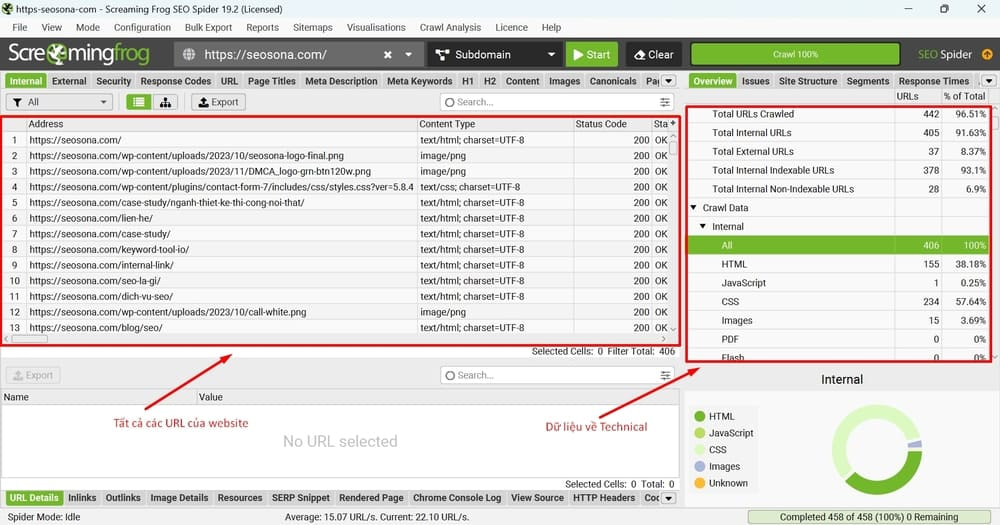Click the orange arrow icon next to SEO Spider
1000x525 pixels.
click(x=987, y=54)
